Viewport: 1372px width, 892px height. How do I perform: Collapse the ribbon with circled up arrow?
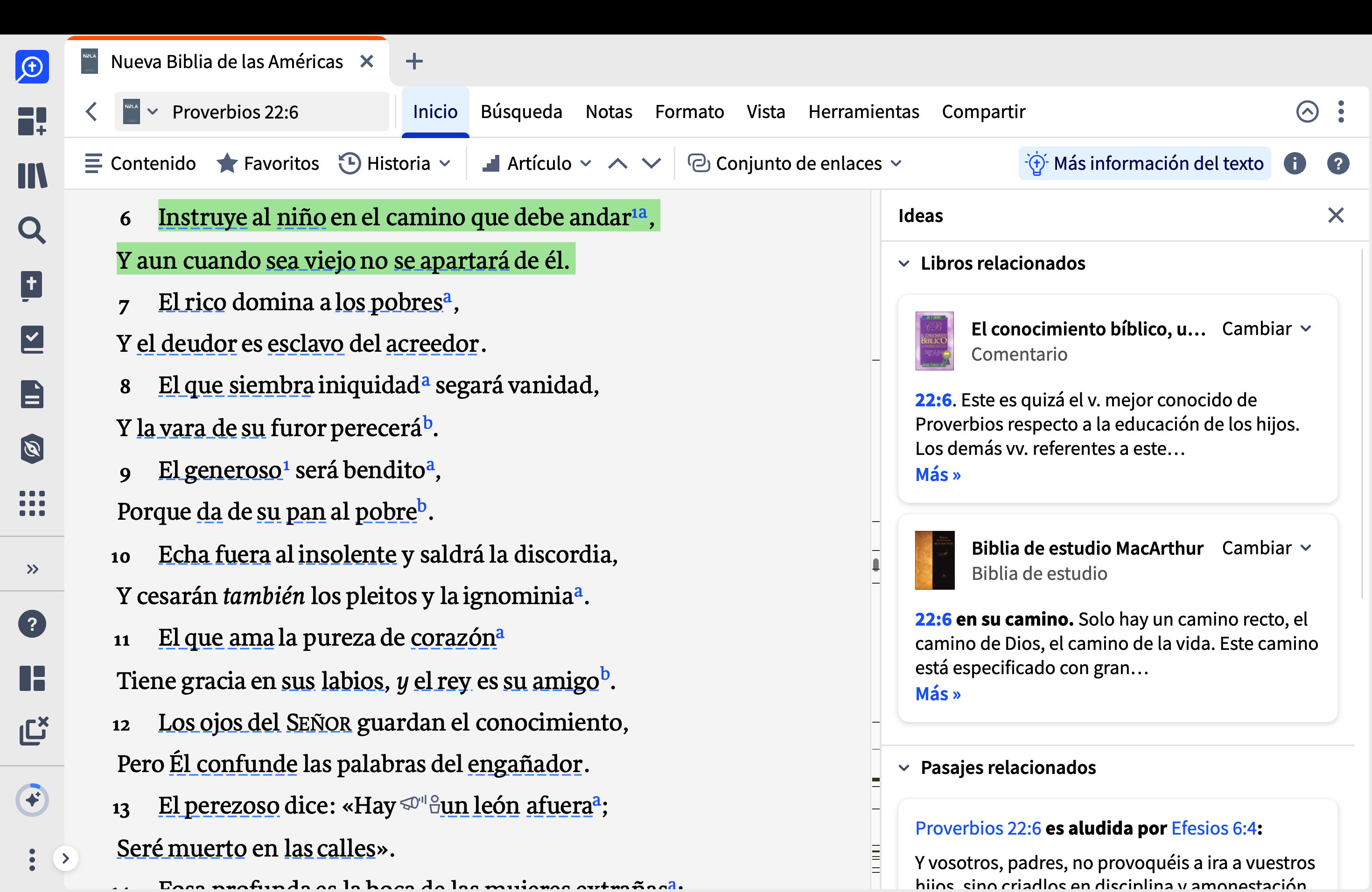1307,111
